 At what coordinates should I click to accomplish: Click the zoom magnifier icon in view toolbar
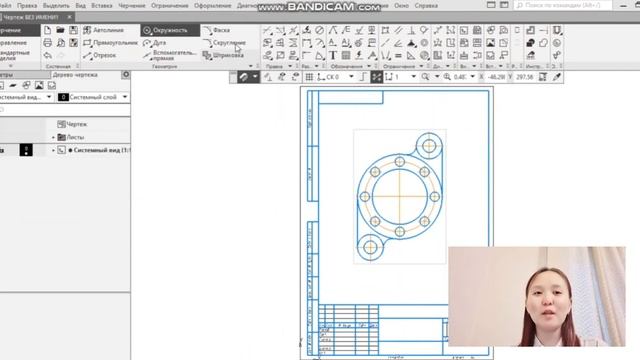[x=425, y=77]
